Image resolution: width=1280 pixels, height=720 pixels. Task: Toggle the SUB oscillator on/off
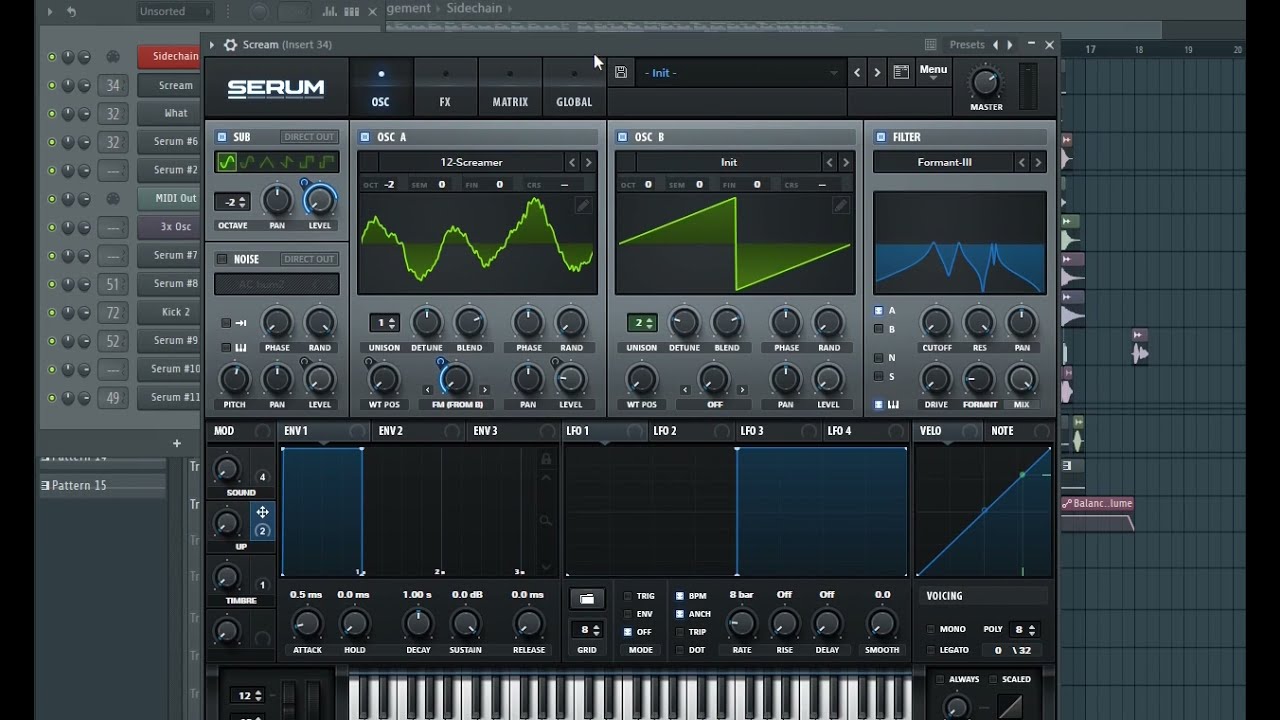point(222,137)
